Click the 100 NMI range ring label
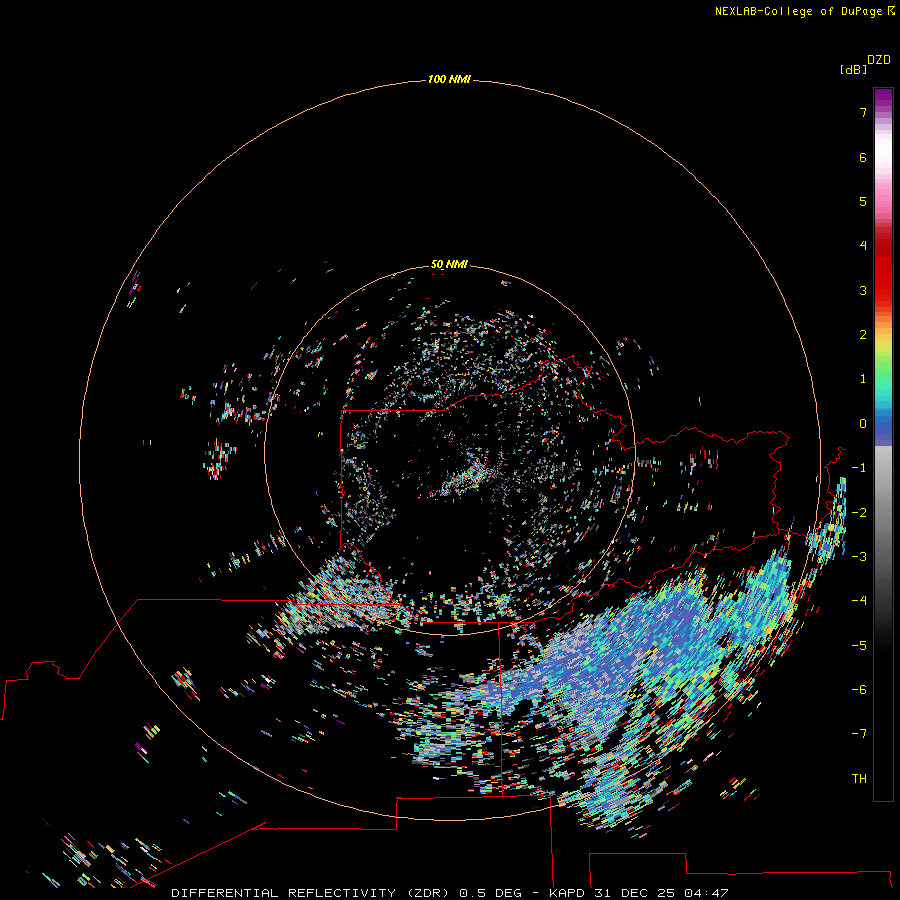900x900 pixels. pyautogui.click(x=449, y=79)
